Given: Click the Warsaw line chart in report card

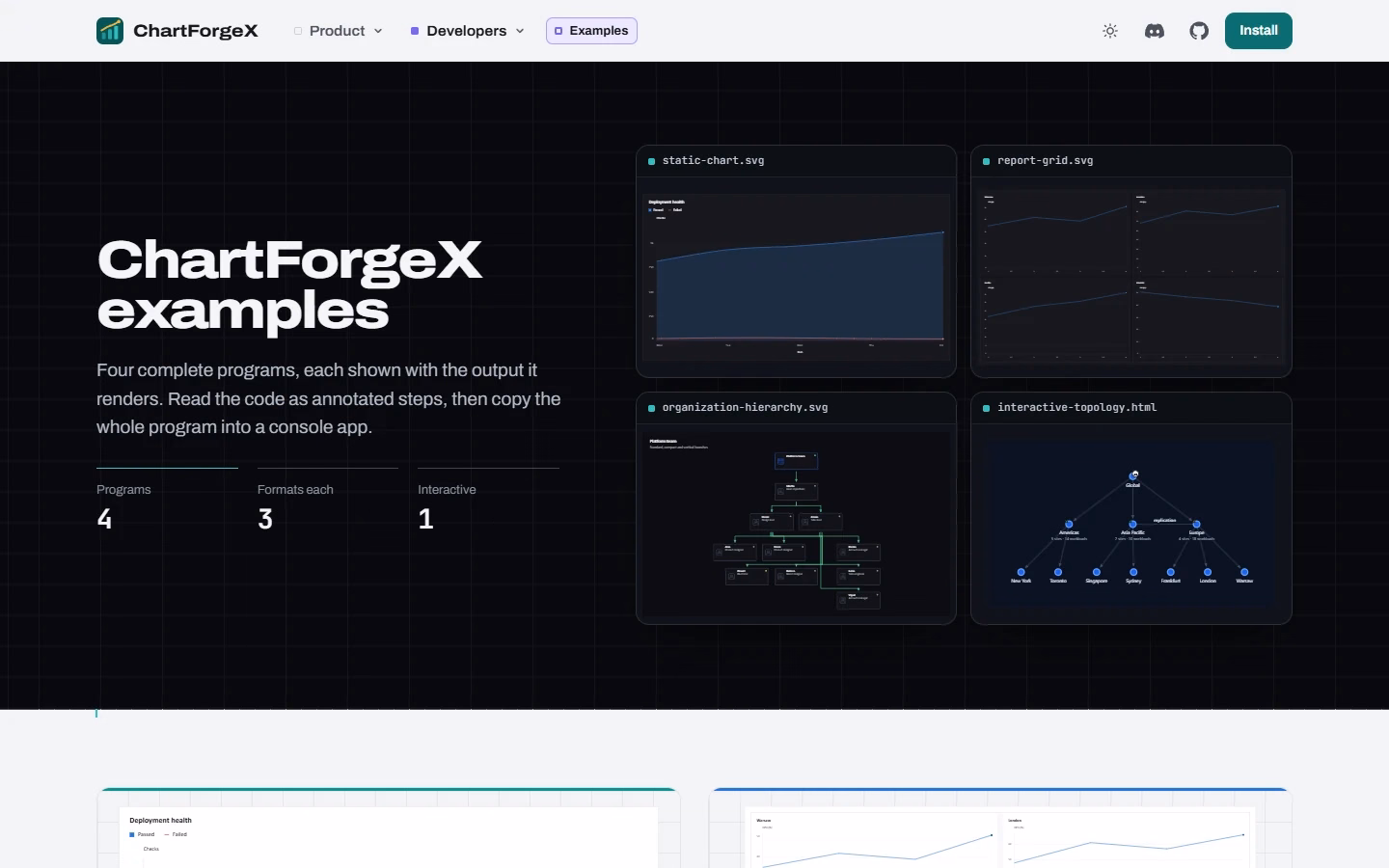Looking at the screenshot, I should 875,841.
